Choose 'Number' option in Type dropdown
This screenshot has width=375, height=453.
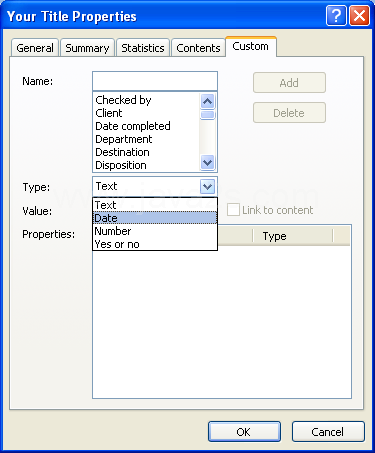(x=155, y=231)
